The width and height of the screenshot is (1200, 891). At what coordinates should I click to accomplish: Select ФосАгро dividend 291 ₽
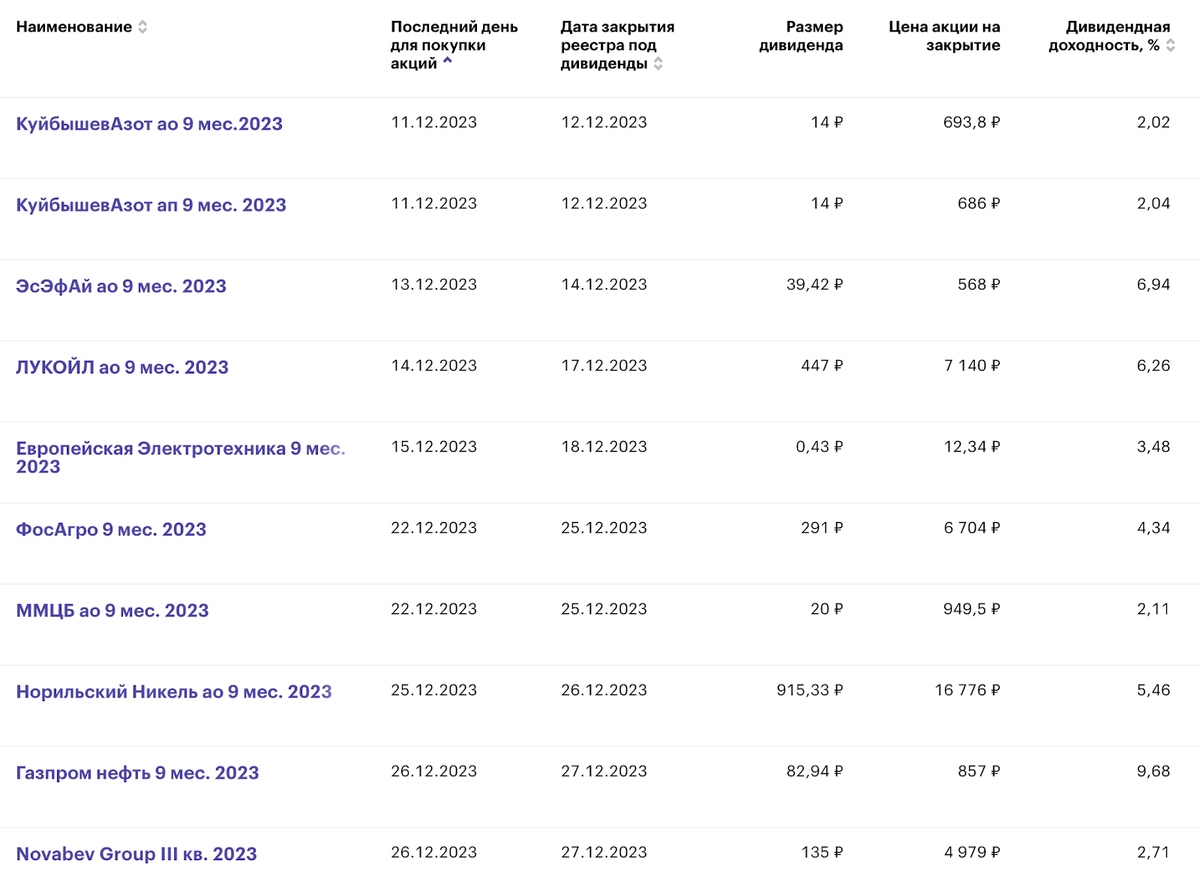(822, 527)
